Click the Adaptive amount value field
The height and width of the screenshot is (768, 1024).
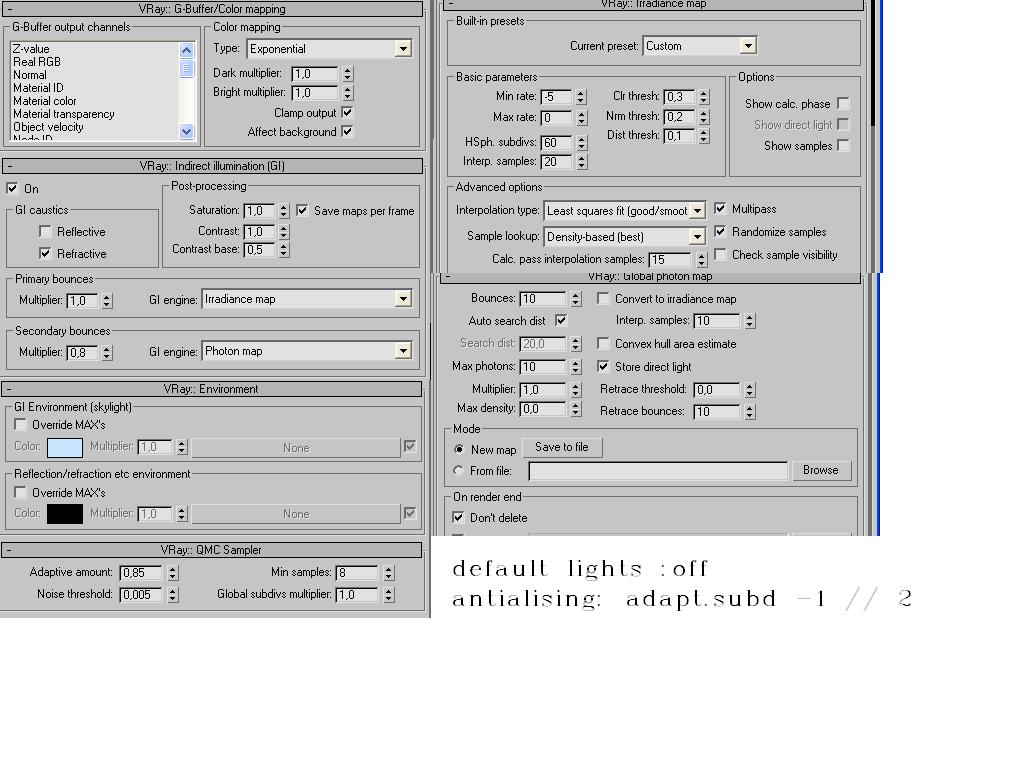click(141, 573)
